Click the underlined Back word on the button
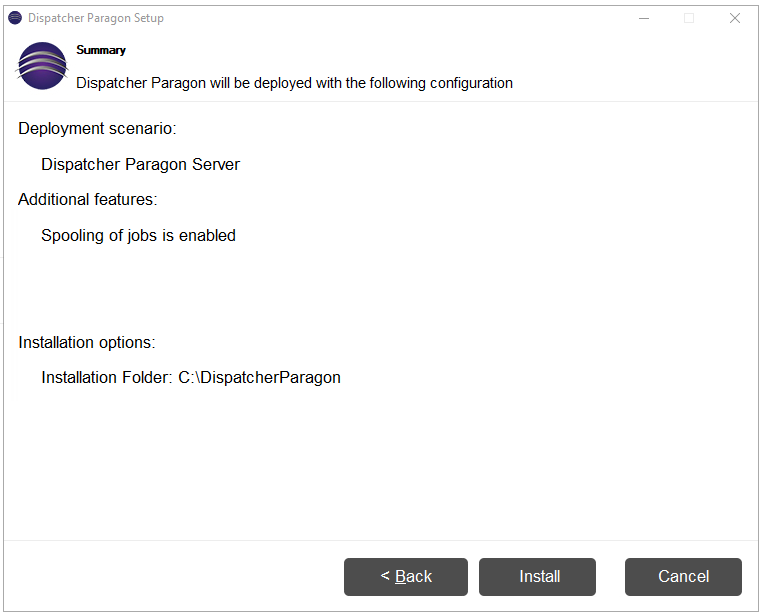The image size is (762, 614). [x=413, y=577]
